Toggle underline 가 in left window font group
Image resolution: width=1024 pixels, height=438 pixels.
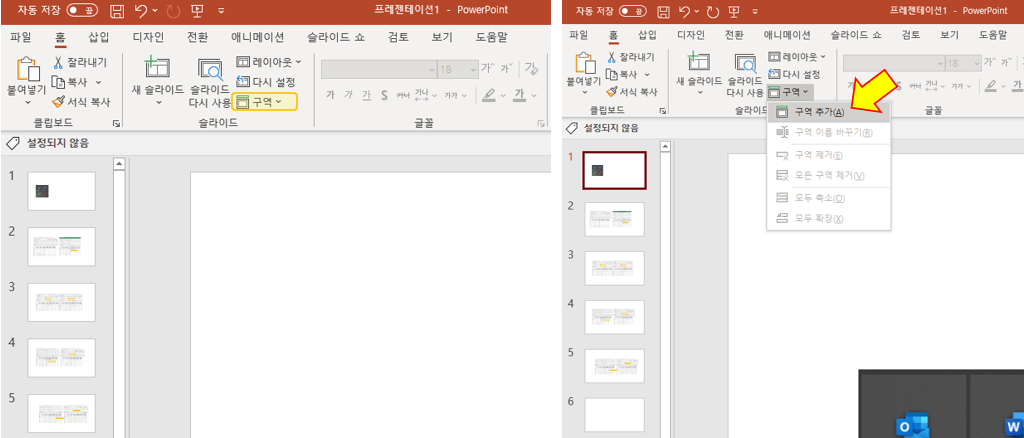[366, 95]
